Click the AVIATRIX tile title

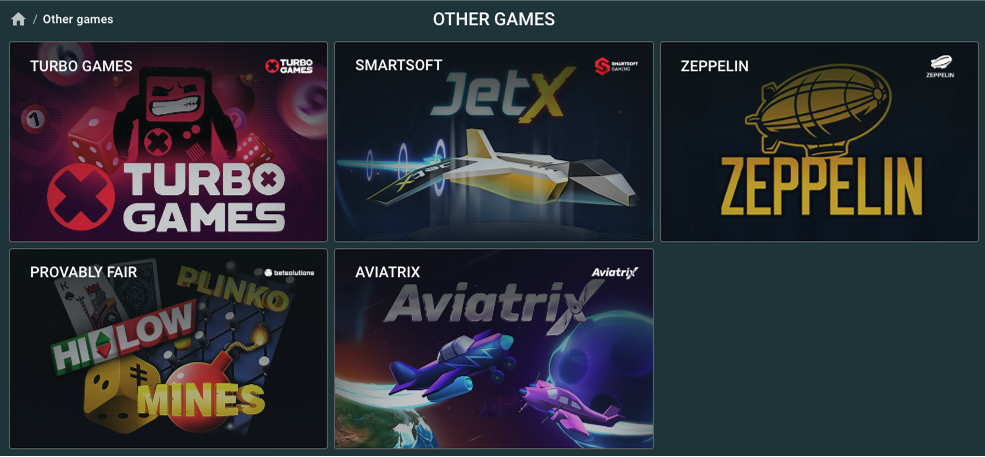click(388, 272)
